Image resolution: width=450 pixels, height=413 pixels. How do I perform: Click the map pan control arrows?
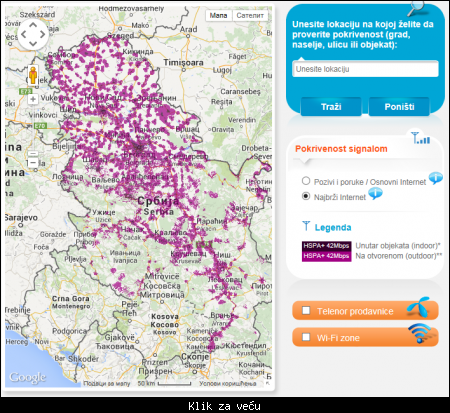33,34
